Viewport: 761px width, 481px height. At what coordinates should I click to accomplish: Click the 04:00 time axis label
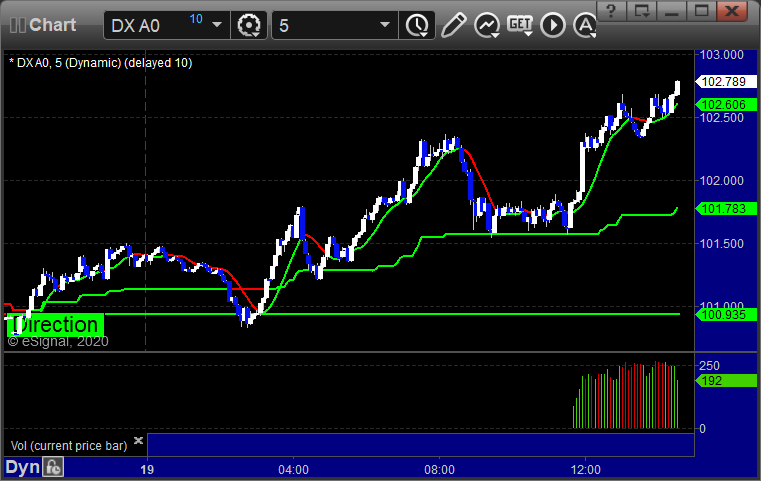click(x=293, y=470)
